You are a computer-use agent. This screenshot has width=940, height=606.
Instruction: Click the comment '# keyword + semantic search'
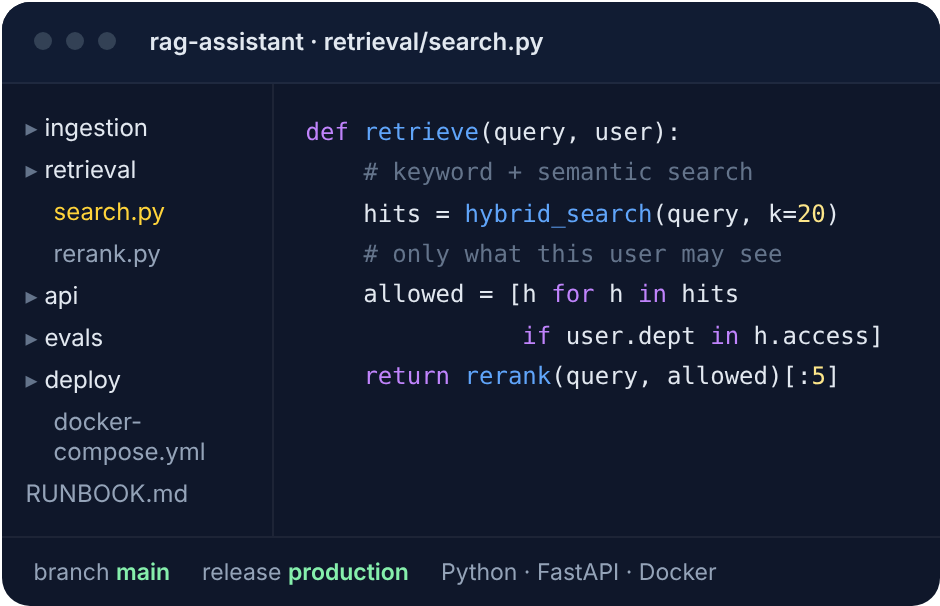[558, 173]
